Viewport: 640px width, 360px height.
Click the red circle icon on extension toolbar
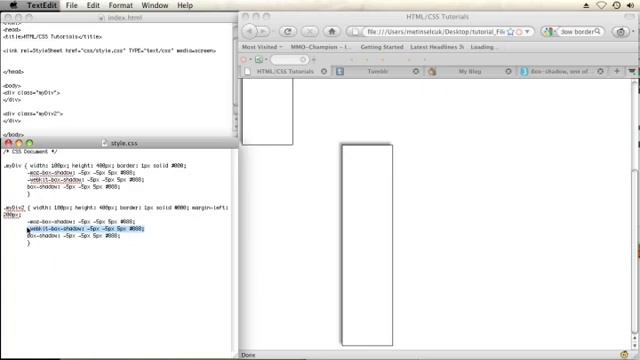tap(244, 60)
